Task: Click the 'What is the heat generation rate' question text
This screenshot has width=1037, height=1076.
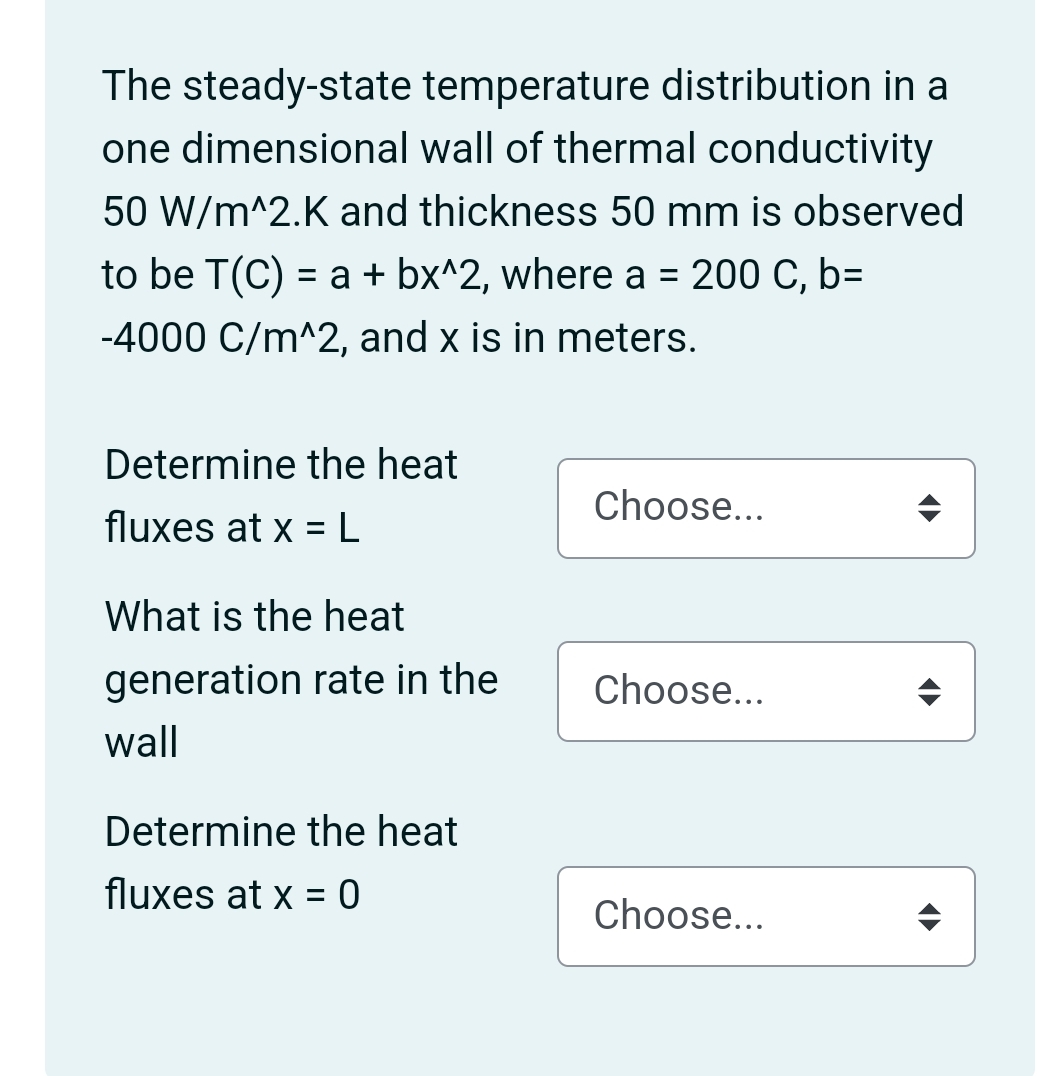Action: (301, 679)
